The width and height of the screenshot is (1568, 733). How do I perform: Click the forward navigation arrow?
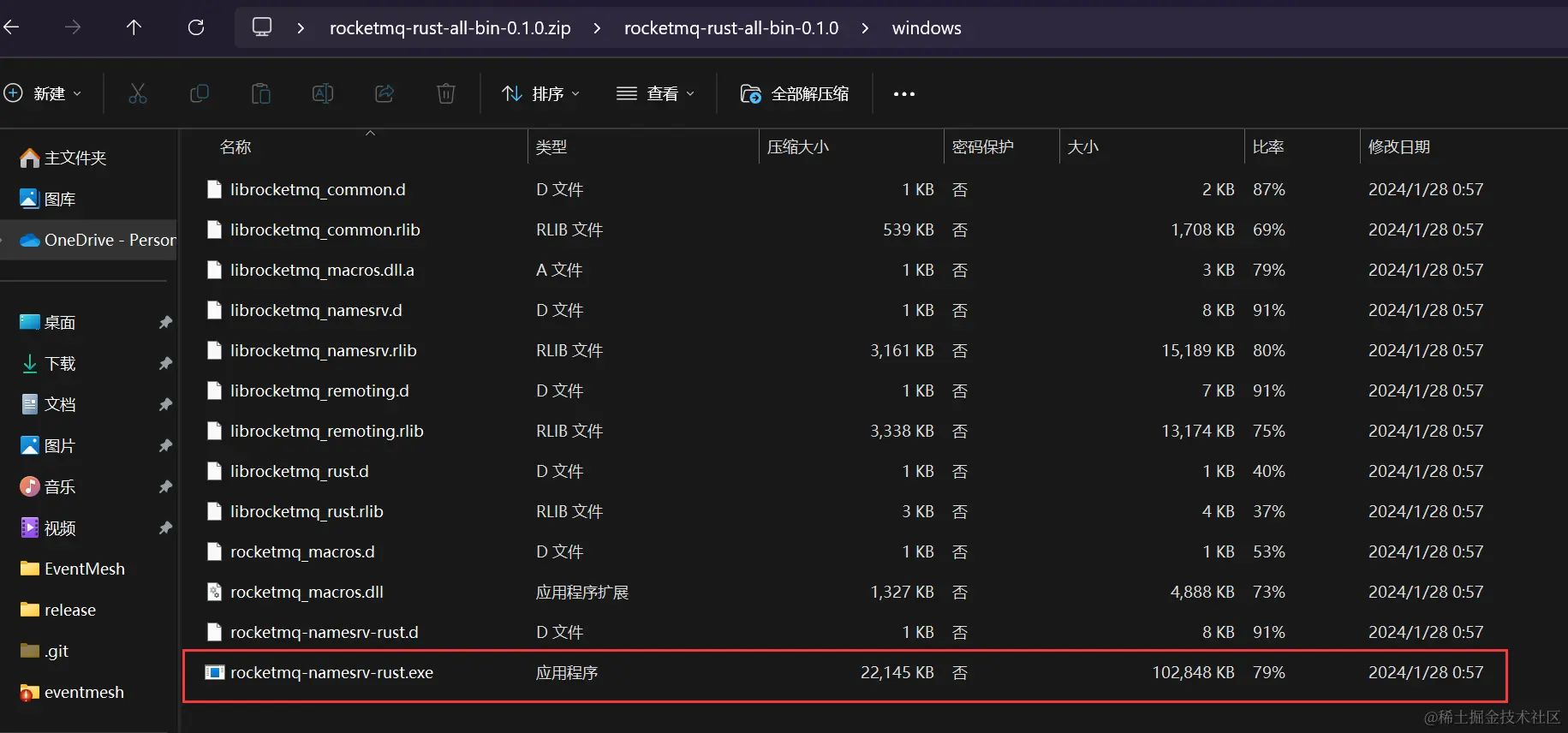(73, 27)
